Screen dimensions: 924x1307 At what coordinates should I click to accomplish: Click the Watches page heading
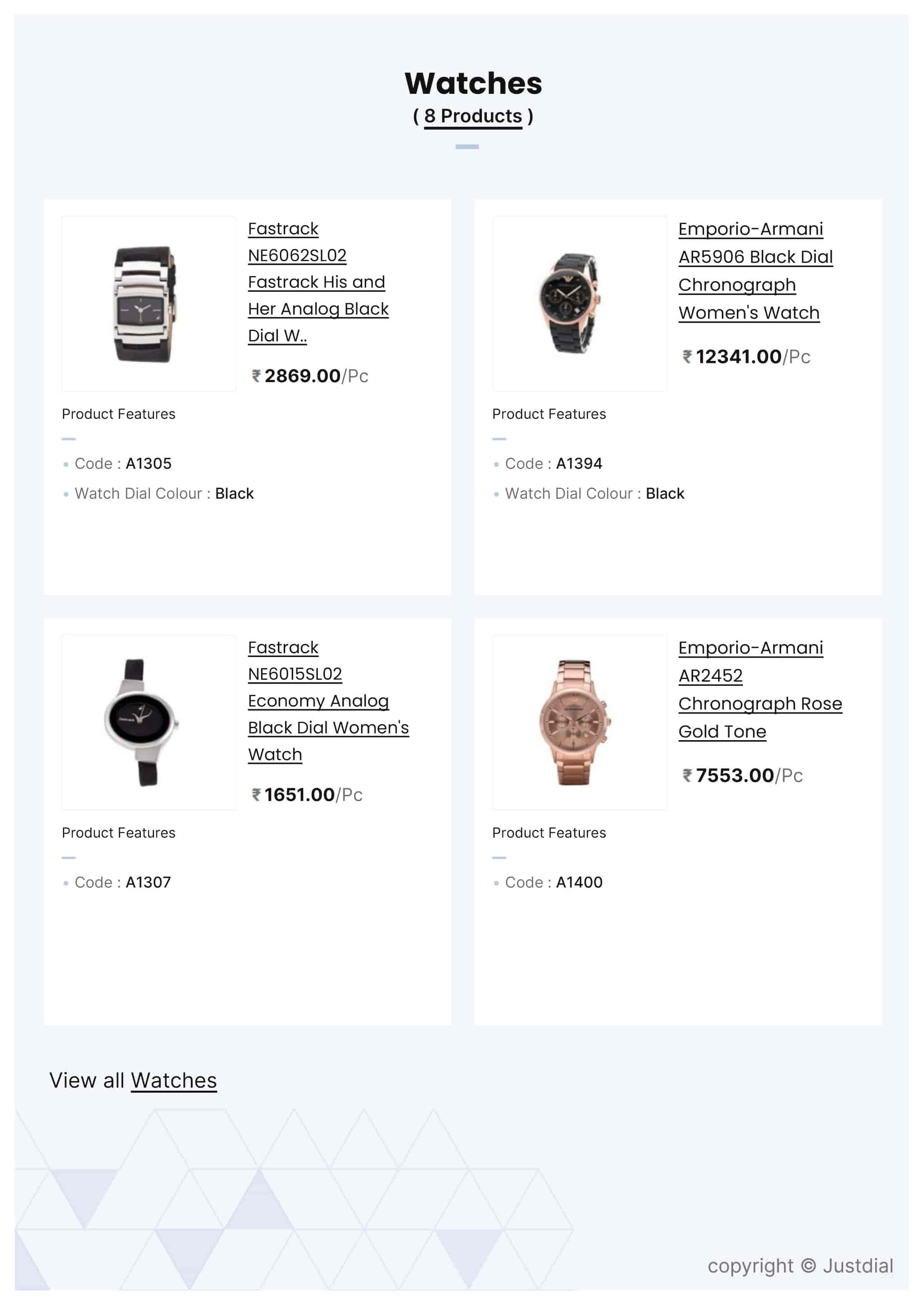pyautogui.click(x=473, y=83)
